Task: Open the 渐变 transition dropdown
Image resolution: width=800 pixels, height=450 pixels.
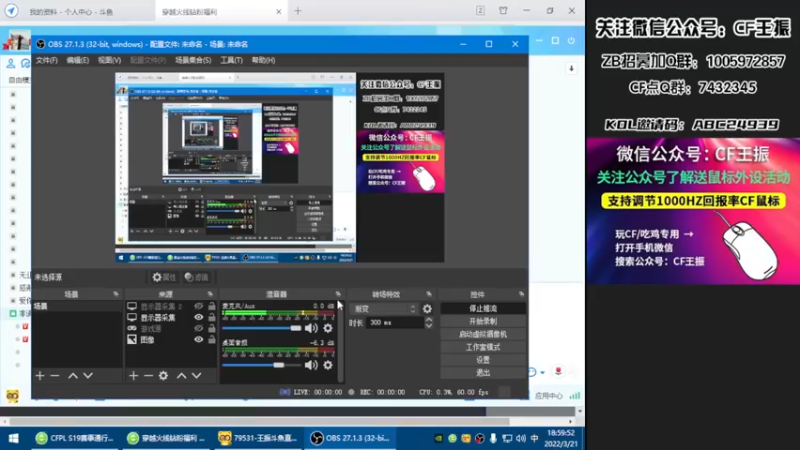Action: click(384, 309)
